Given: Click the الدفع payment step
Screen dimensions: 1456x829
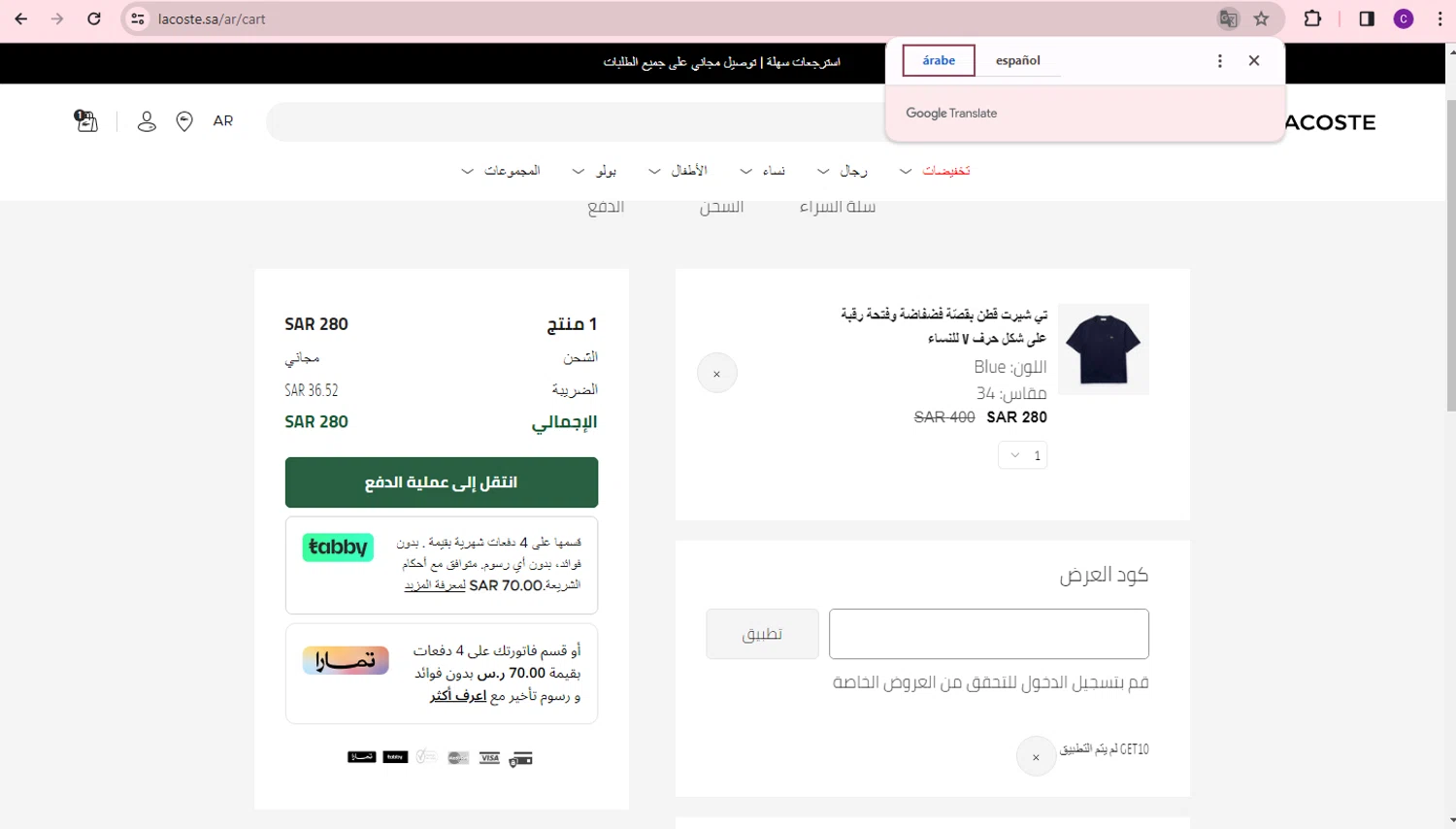Looking at the screenshot, I should pos(606,207).
